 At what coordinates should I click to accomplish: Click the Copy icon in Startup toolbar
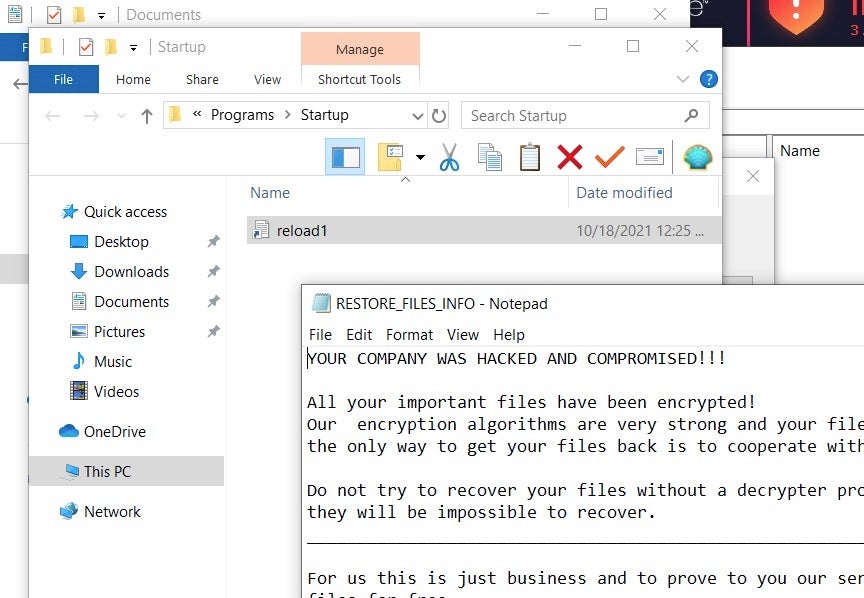tap(489, 157)
